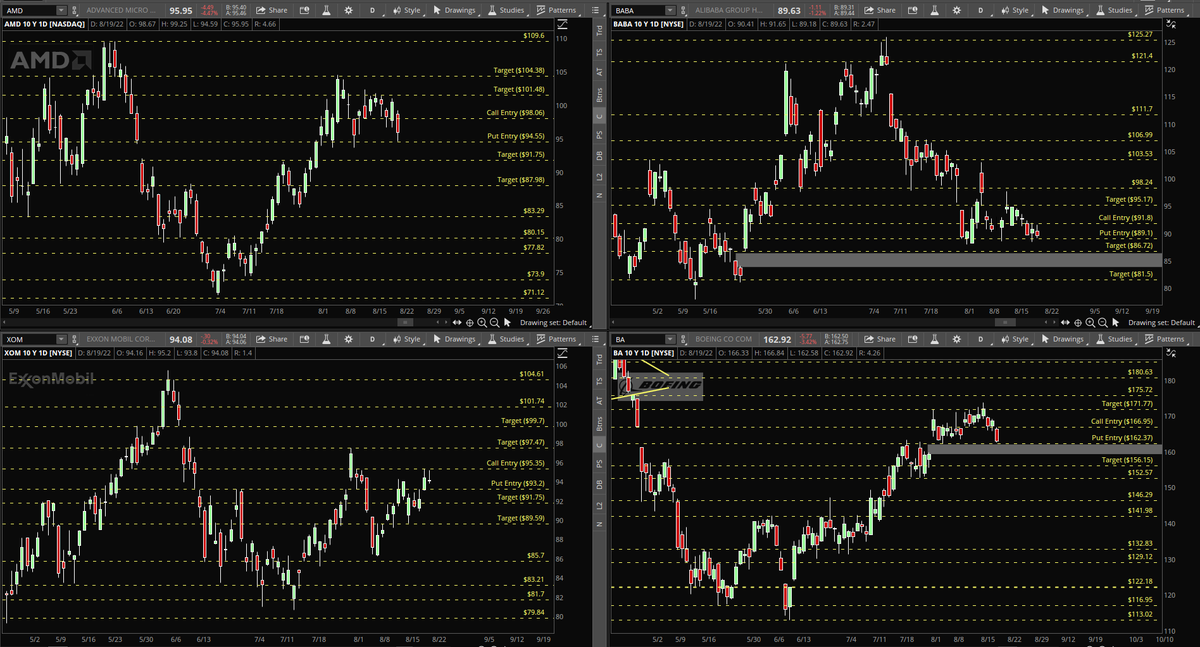The width and height of the screenshot is (1200, 647).
Task: Click the symbol link icon next to BABA
Action: [683, 10]
